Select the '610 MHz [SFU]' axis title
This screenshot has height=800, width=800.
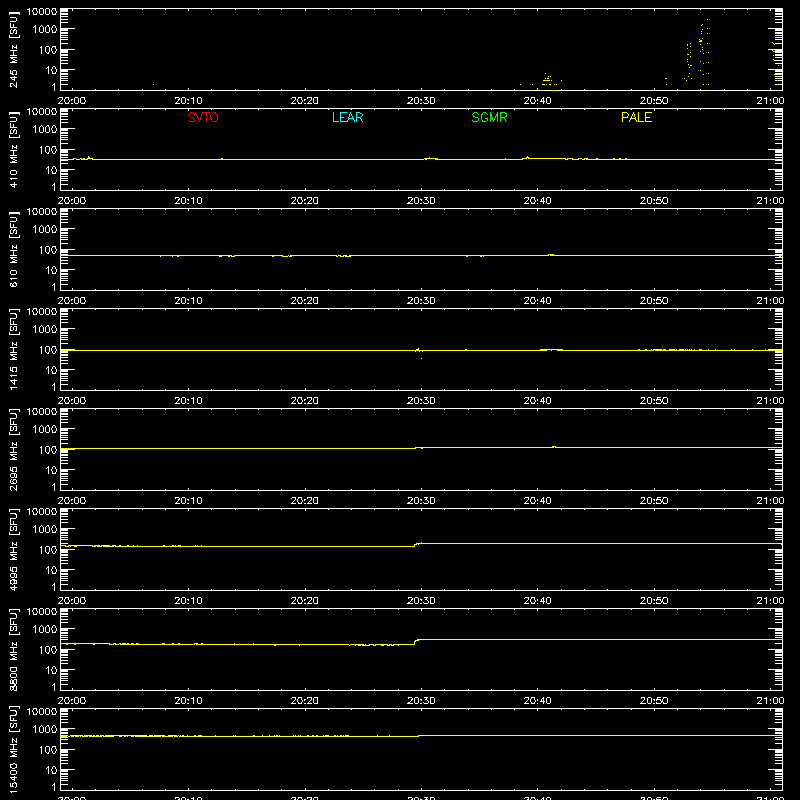coord(13,250)
